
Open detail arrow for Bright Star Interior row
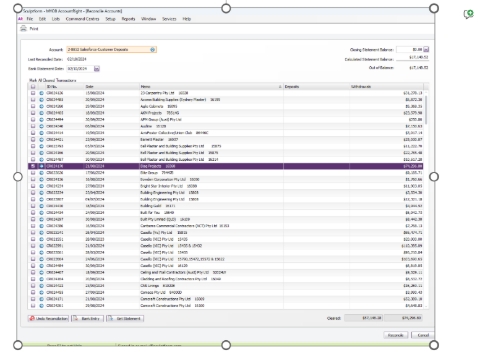(x=41, y=186)
